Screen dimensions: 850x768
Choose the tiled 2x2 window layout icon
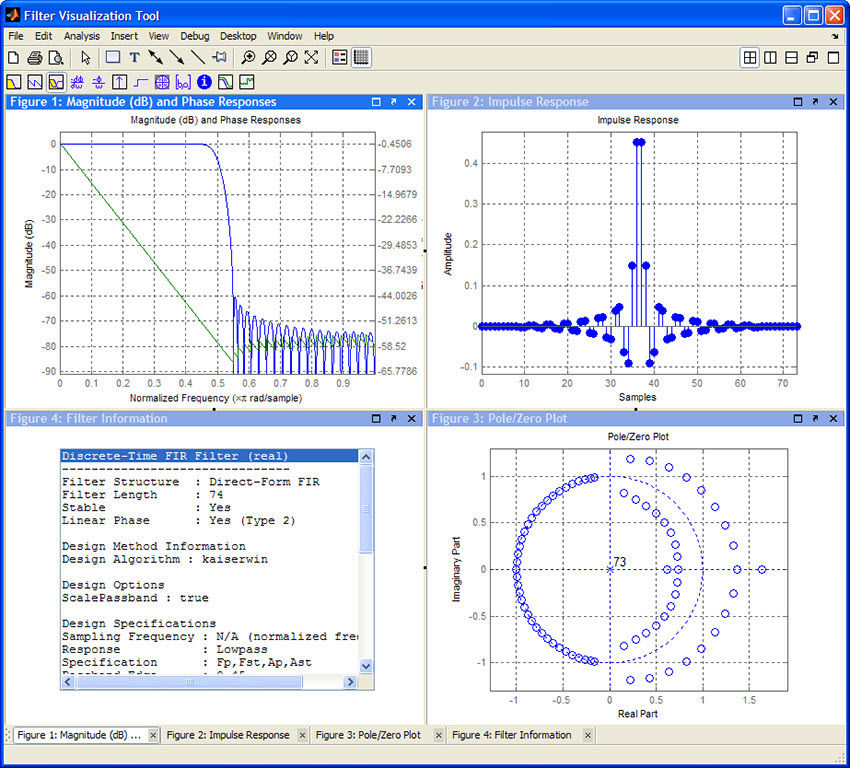(749, 58)
